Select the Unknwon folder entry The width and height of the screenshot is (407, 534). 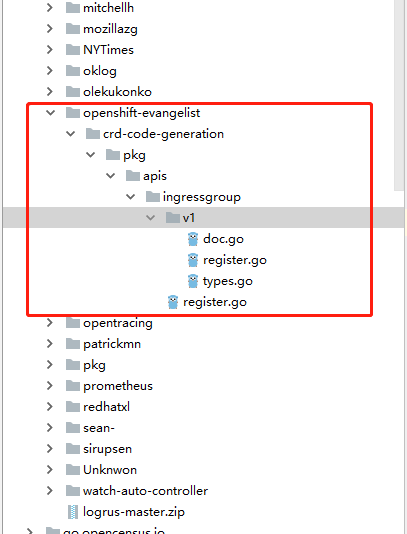coord(110,470)
